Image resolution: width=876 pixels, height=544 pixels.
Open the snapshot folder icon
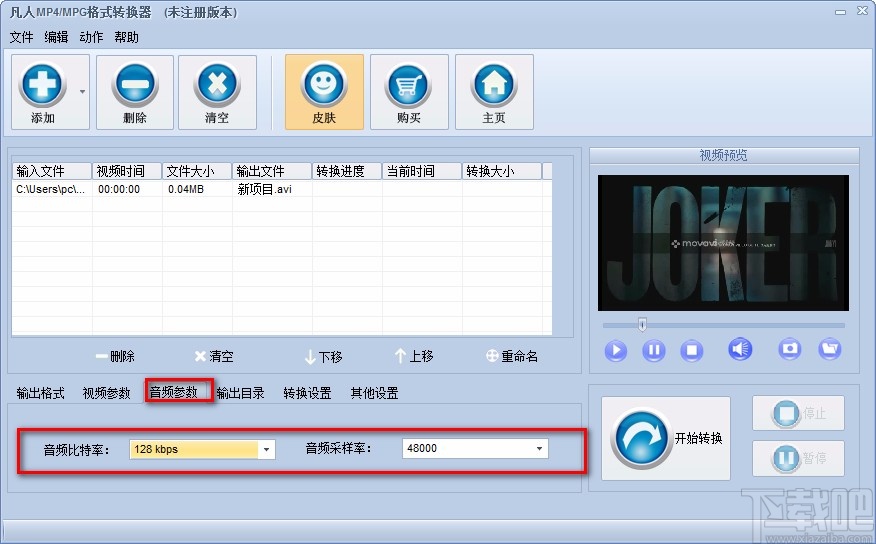(830, 349)
